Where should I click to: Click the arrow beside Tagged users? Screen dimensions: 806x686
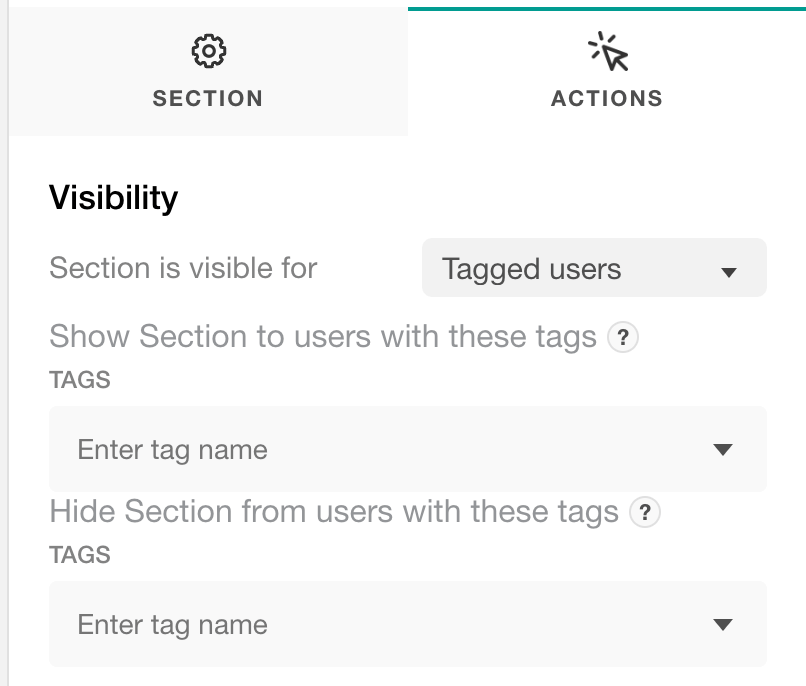click(729, 272)
